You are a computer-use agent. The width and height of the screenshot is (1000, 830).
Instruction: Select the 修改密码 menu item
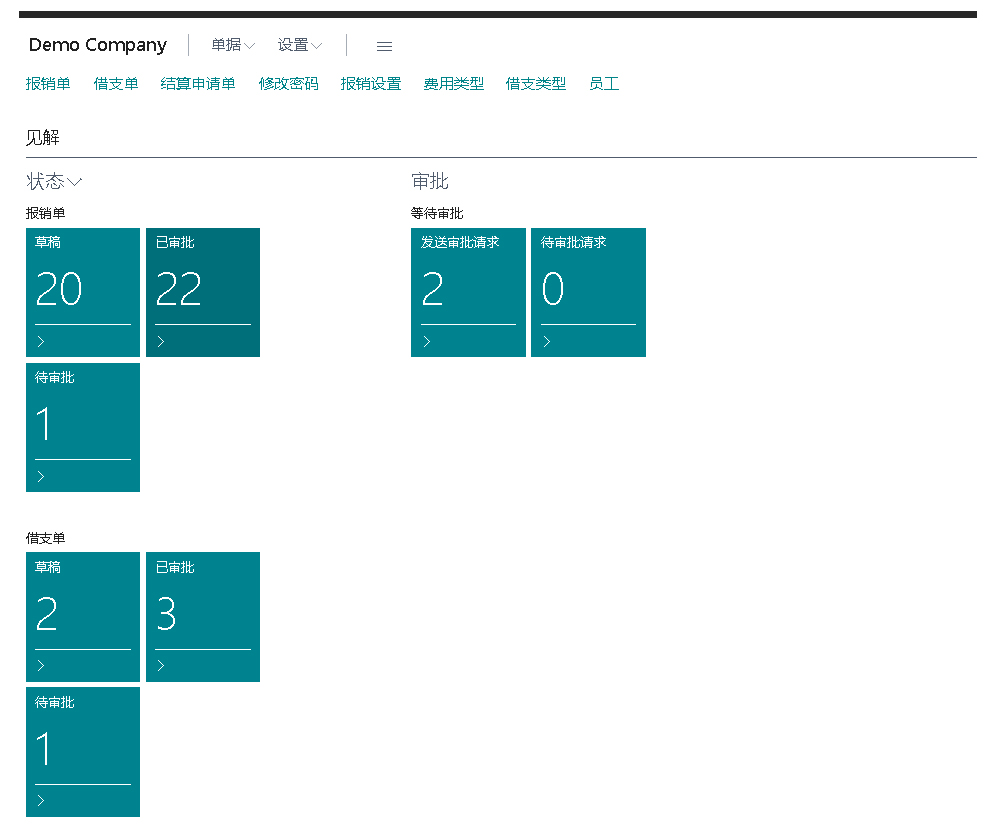coord(288,84)
